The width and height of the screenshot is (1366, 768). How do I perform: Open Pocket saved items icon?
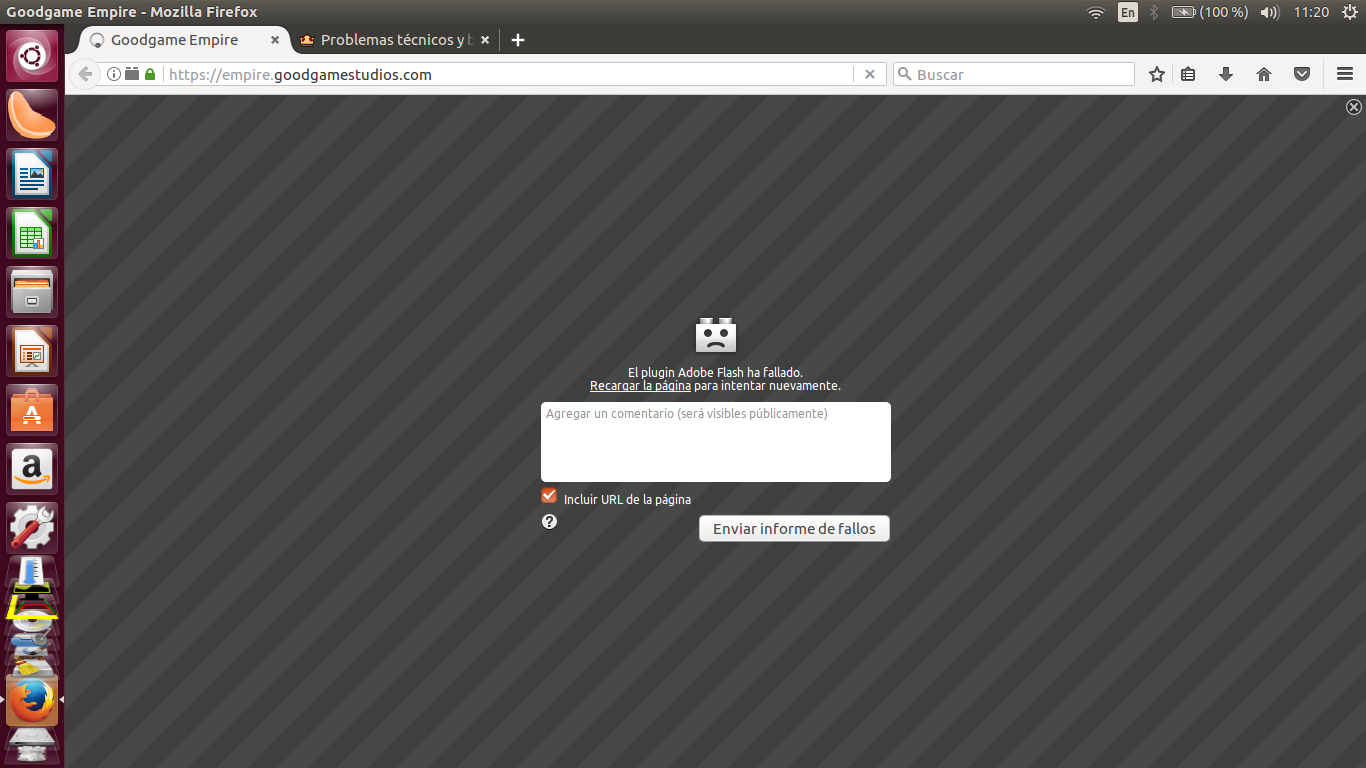click(1302, 74)
